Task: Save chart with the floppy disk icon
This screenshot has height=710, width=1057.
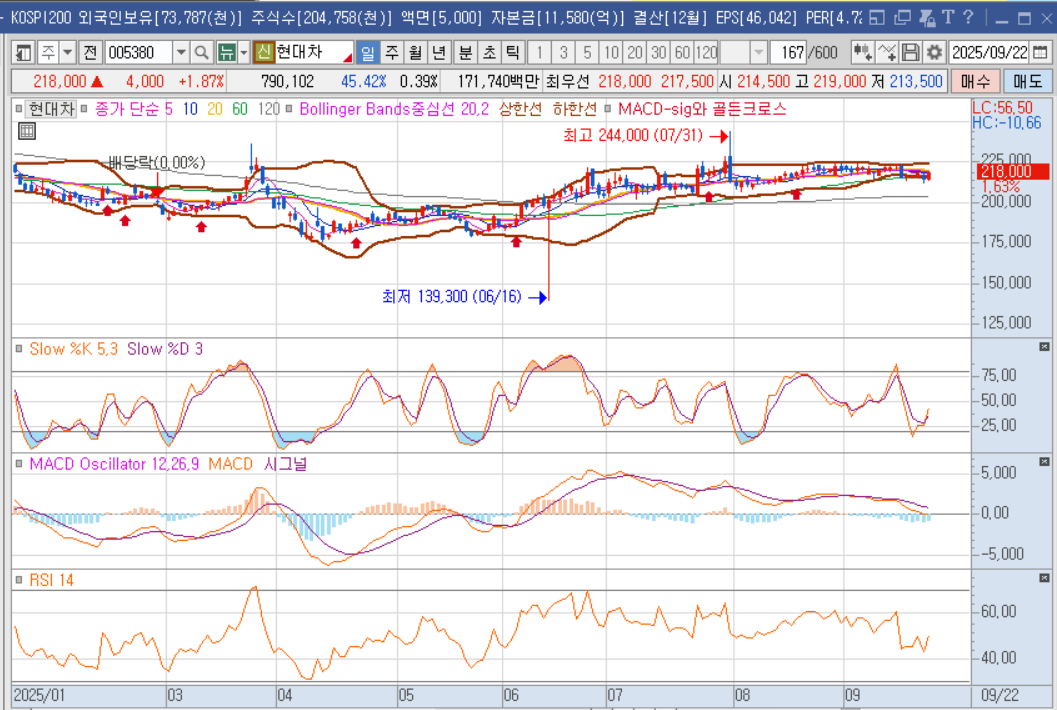Action: coord(911,52)
